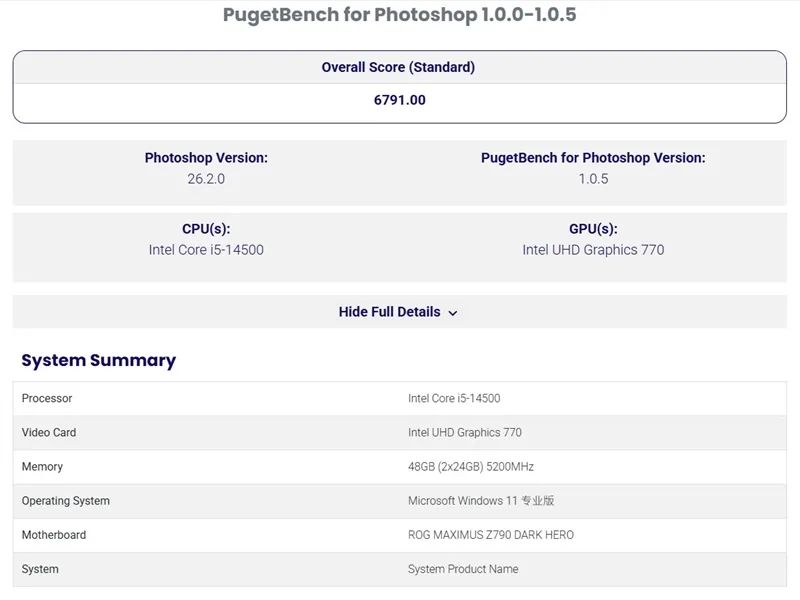
Task: Click the Video Card row label
Action: coord(49,433)
